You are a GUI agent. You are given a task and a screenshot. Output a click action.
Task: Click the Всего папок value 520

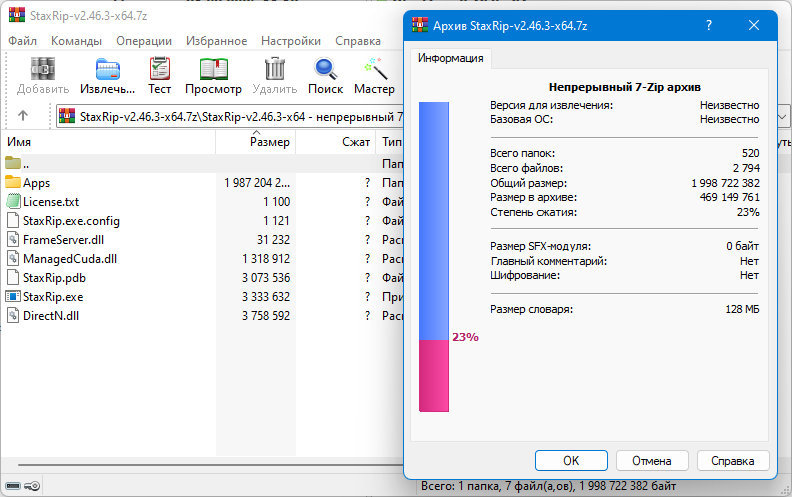751,153
